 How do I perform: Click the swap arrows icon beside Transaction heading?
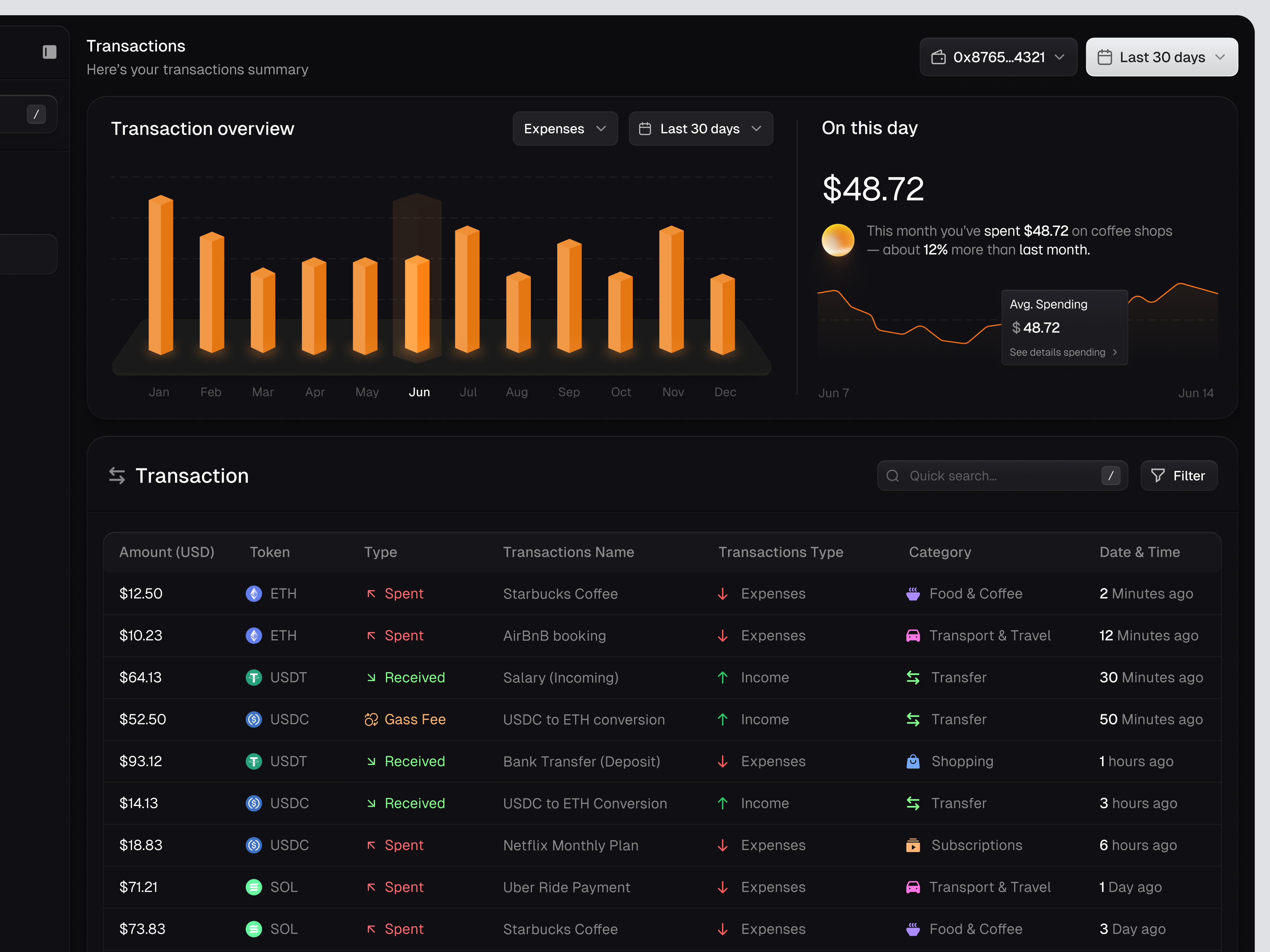pyautogui.click(x=117, y=476)
